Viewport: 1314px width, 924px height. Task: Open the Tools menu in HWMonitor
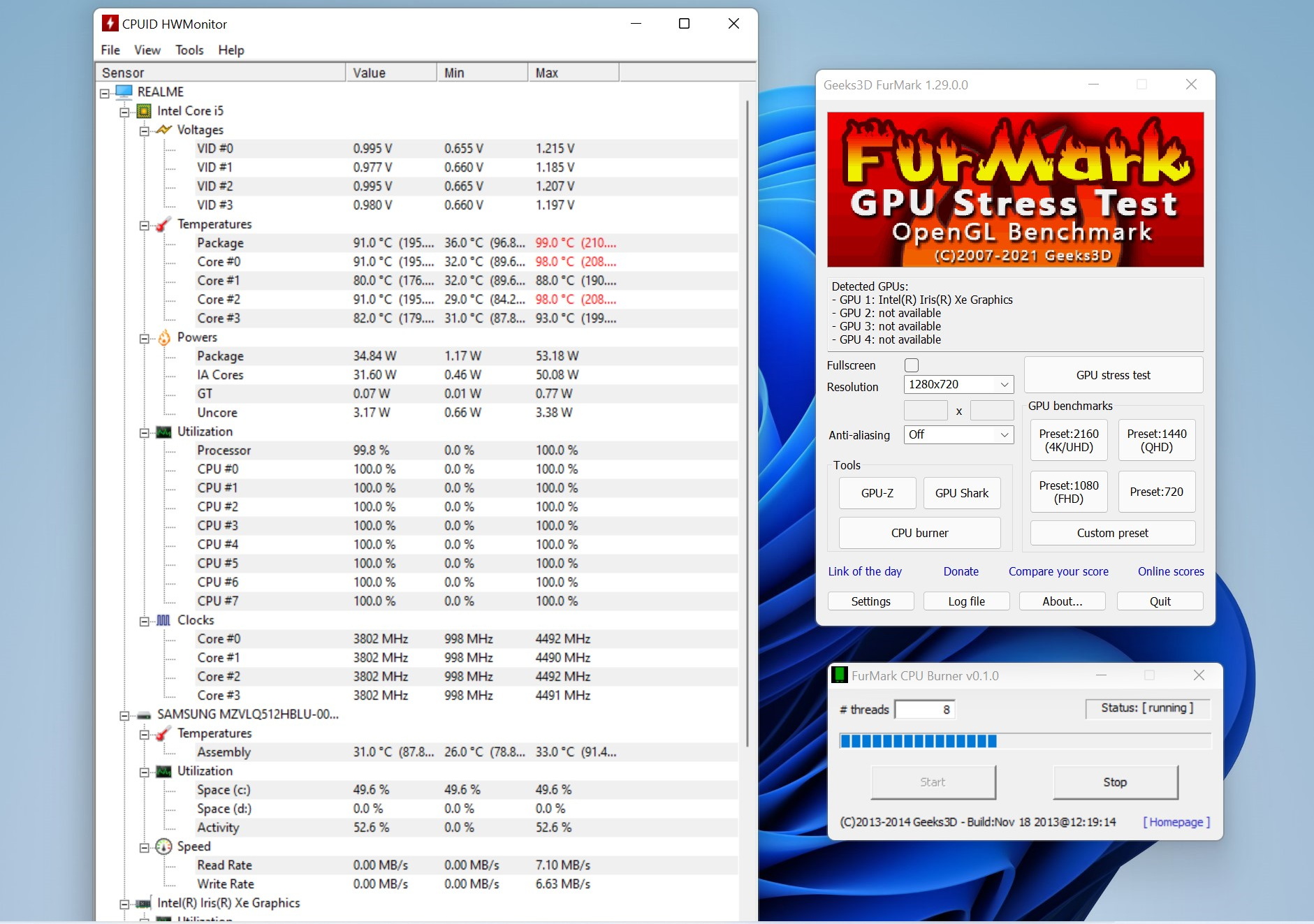[189, 50]
